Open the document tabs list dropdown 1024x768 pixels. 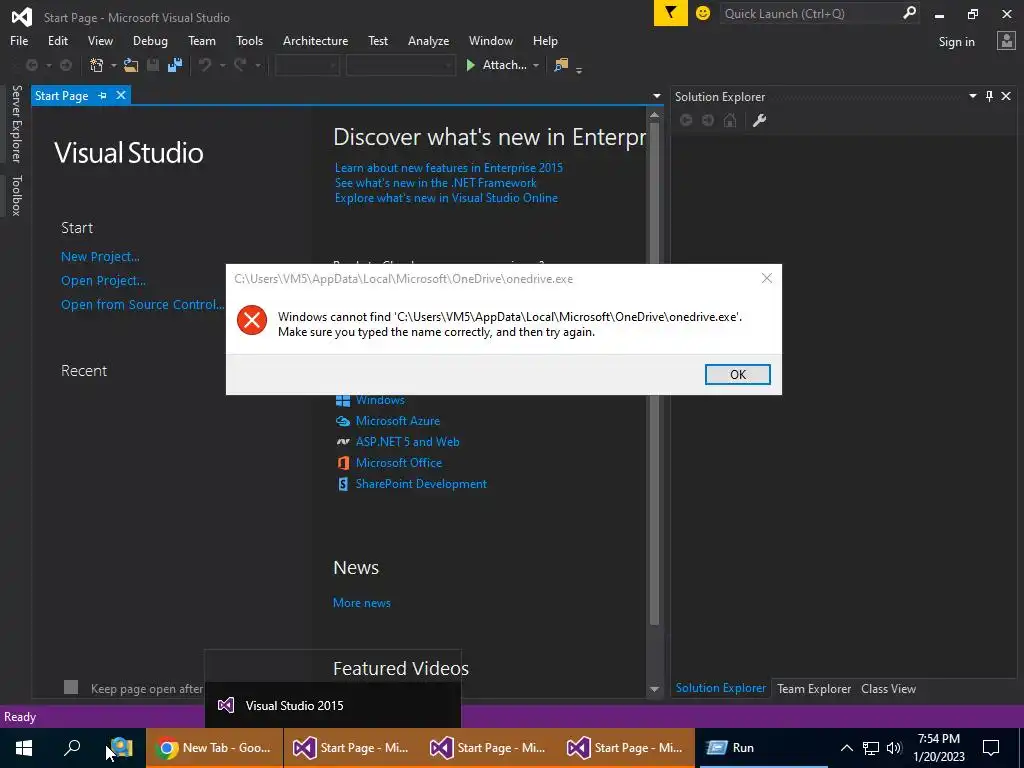[x=656, y=96]
